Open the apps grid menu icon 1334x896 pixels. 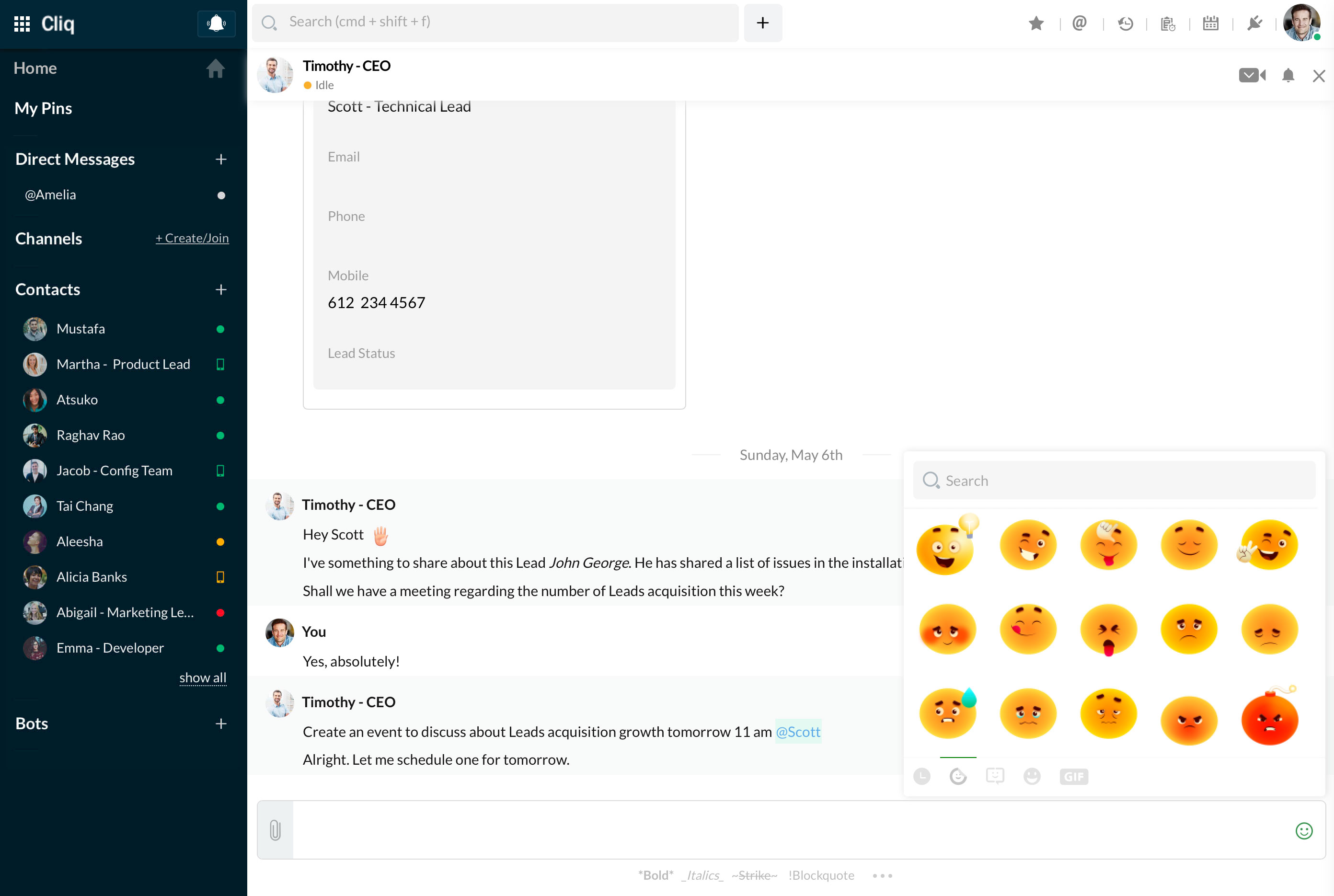pyautogui.click(x=22, y=24)
